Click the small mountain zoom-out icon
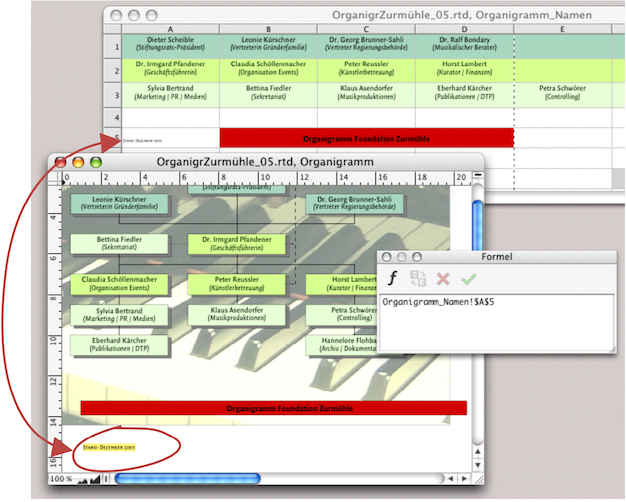626x502 pixels. tap(82, 480)
